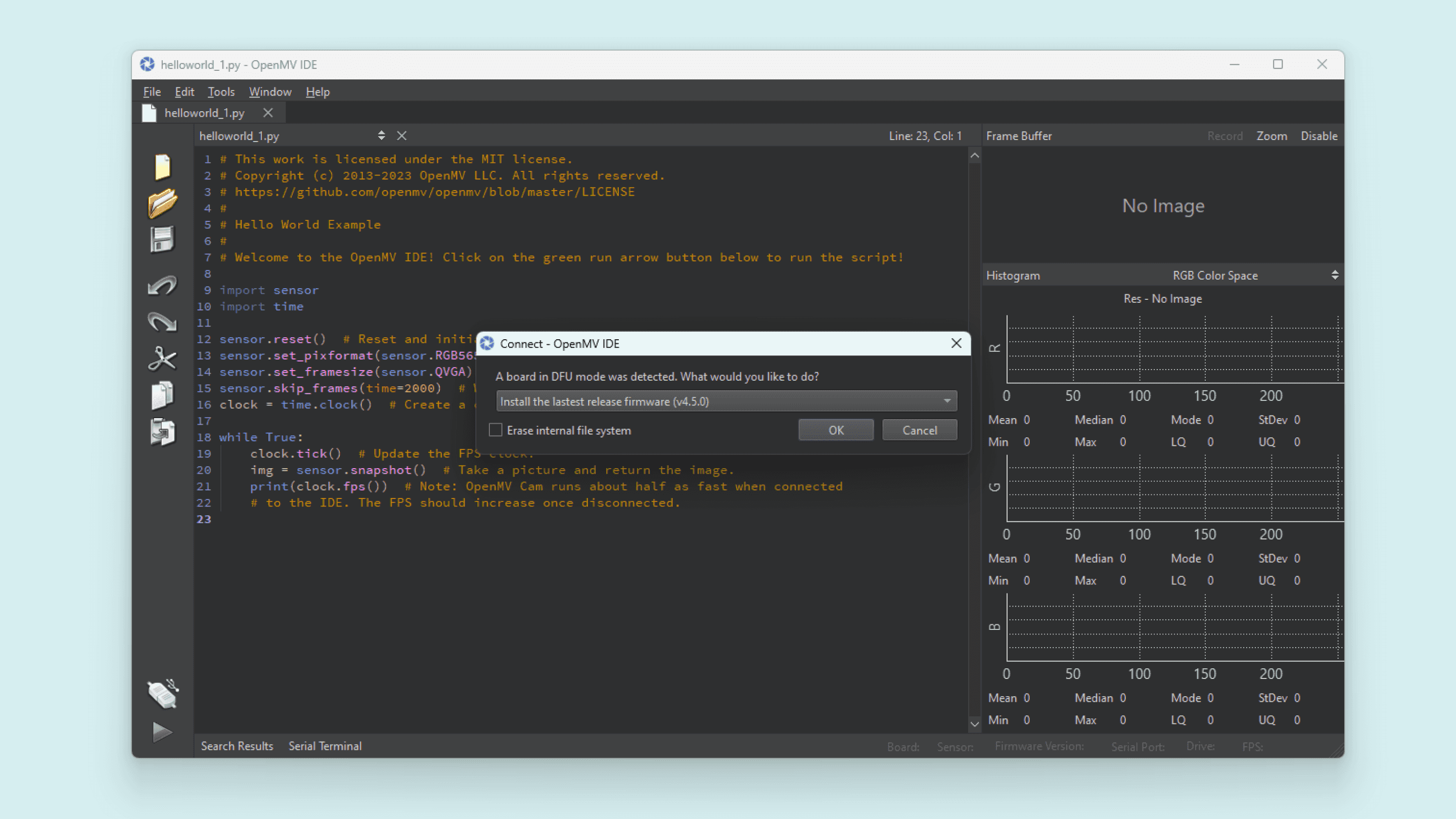Expand the editor document selector arrows

[382, 135]
